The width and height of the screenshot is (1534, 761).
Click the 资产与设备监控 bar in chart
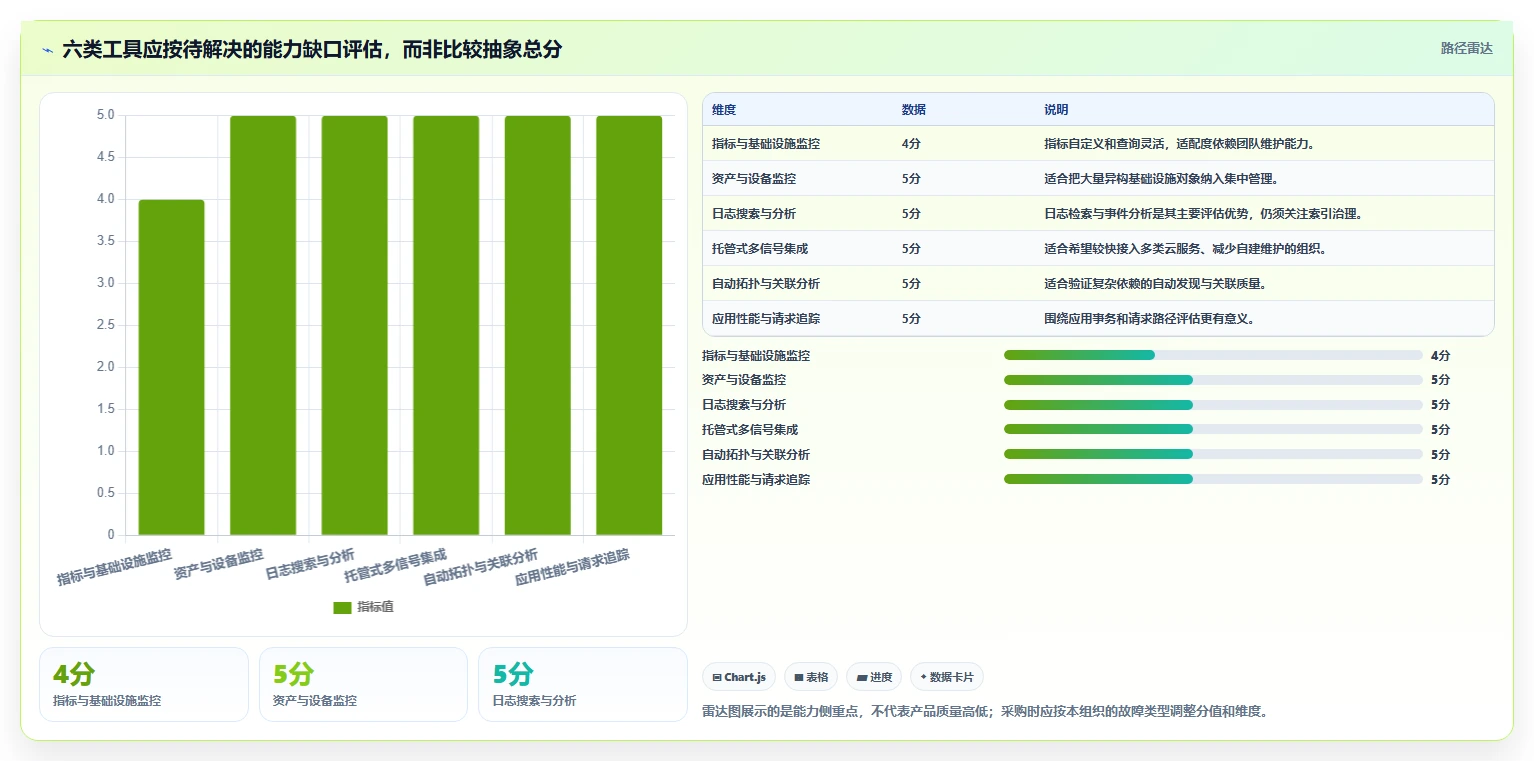(263, 325)
